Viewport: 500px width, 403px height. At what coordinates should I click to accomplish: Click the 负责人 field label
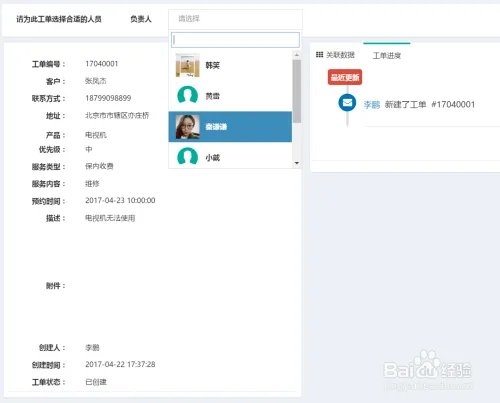[x=141, y=19]
